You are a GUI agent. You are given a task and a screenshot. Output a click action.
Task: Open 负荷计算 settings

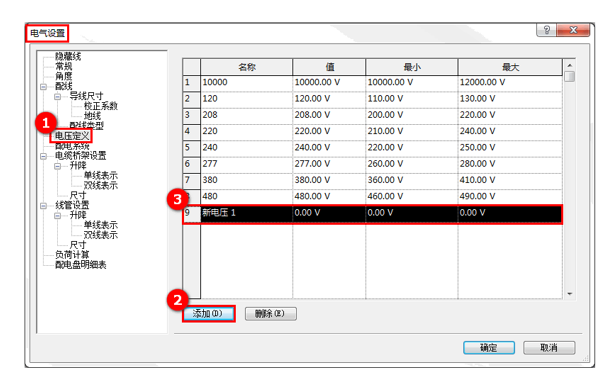(72, 255)
